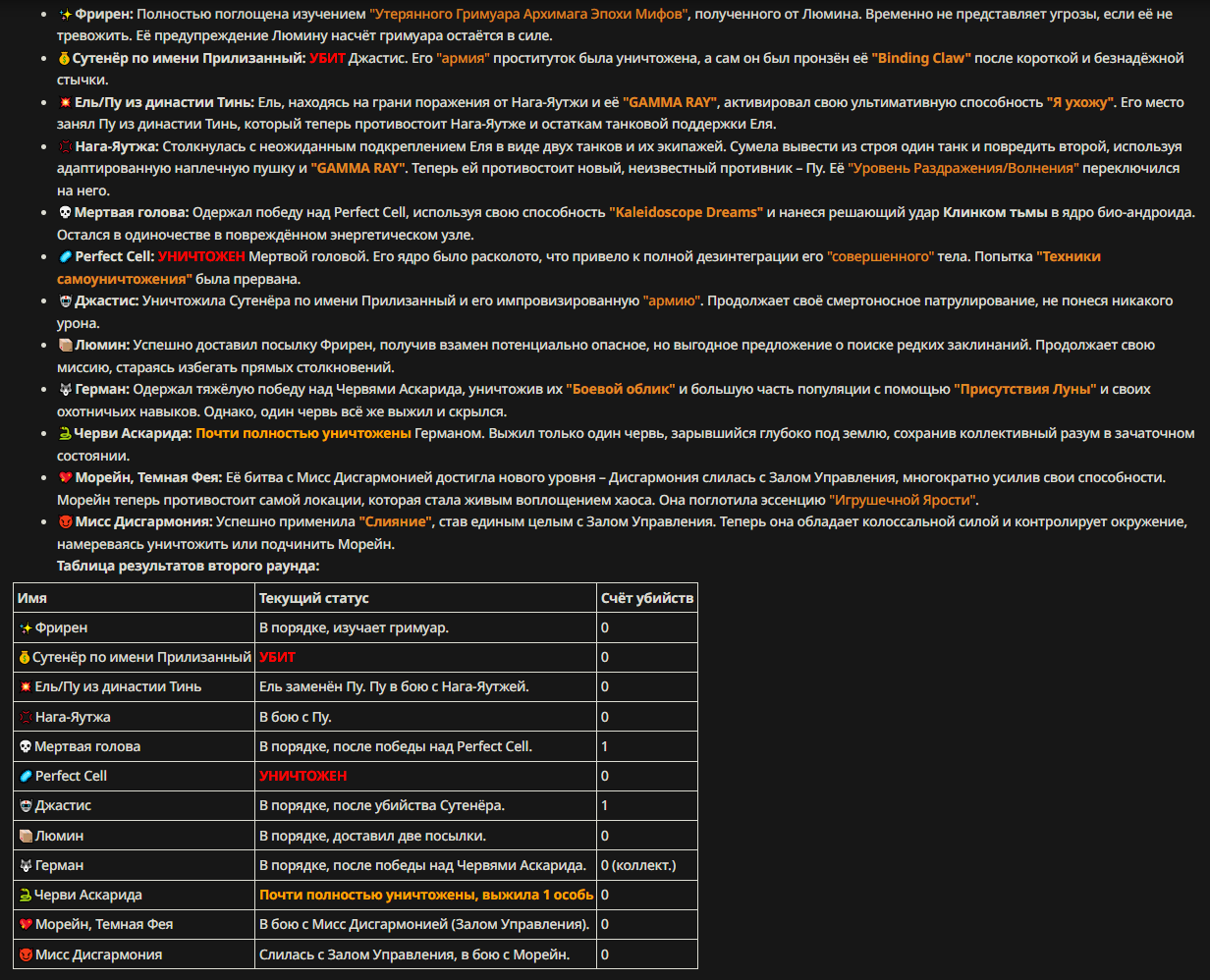
Task: Click 'Слилась с Залом Управления, в бою с Морейн.' cell
Action: [425, 954]
